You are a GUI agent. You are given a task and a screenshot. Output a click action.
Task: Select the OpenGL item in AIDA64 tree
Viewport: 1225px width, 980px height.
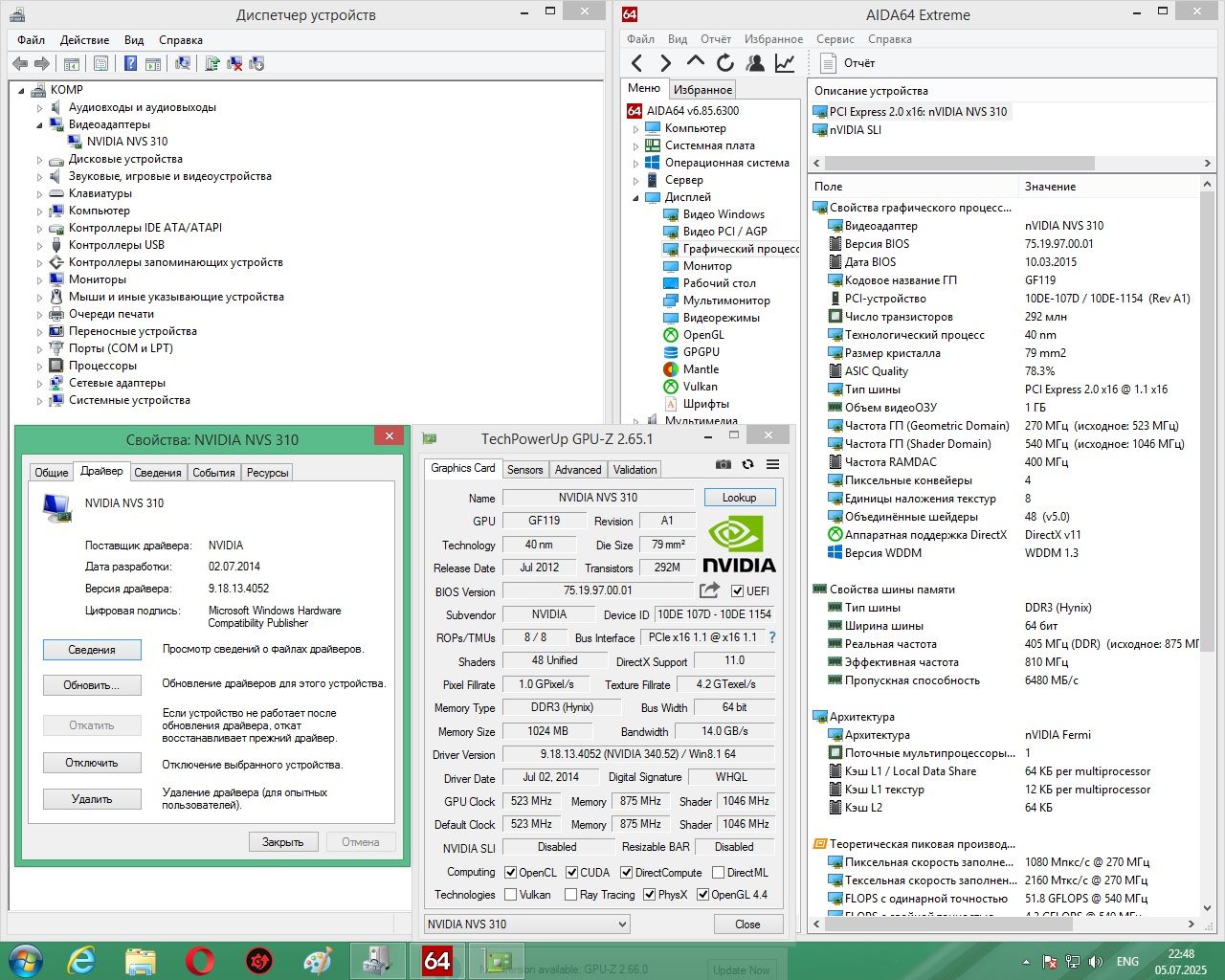click(703, 335)
